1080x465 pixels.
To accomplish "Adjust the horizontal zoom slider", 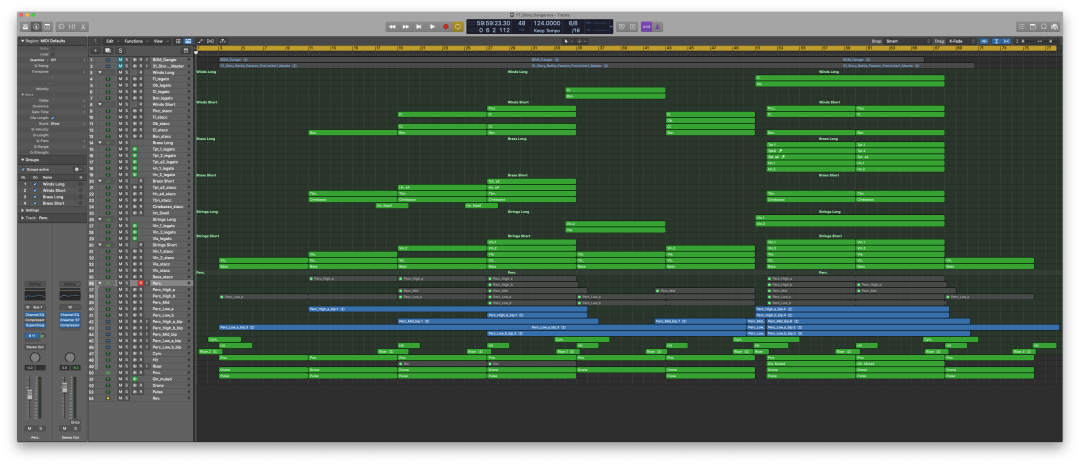I will (1049, 41).
